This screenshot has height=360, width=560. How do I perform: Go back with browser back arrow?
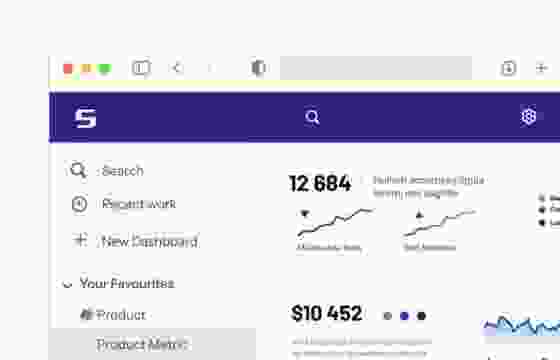176,68
